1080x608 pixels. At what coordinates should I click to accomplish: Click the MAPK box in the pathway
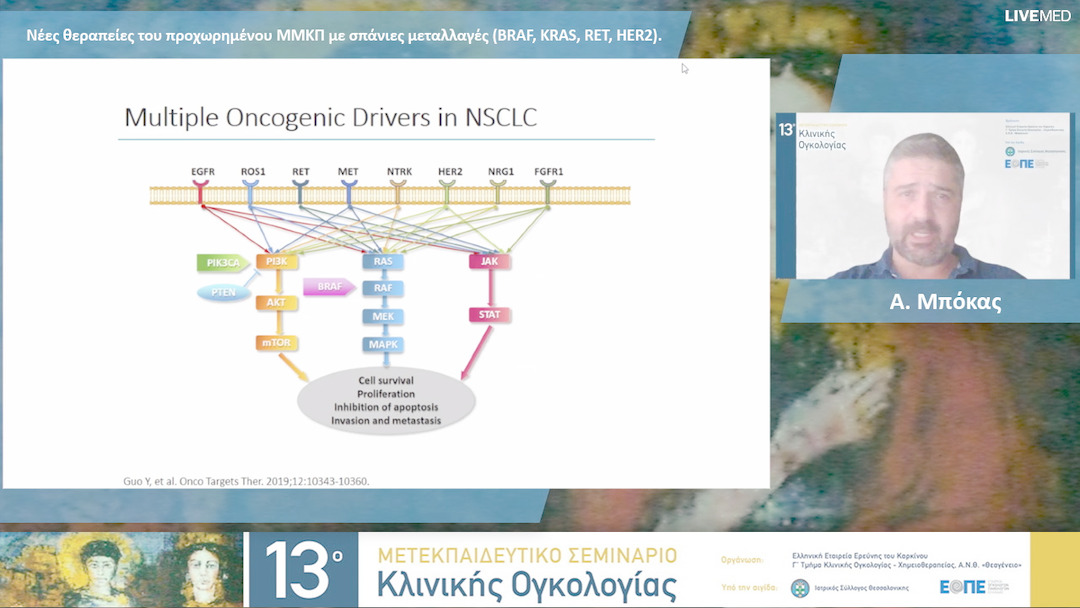click(383, 345)
